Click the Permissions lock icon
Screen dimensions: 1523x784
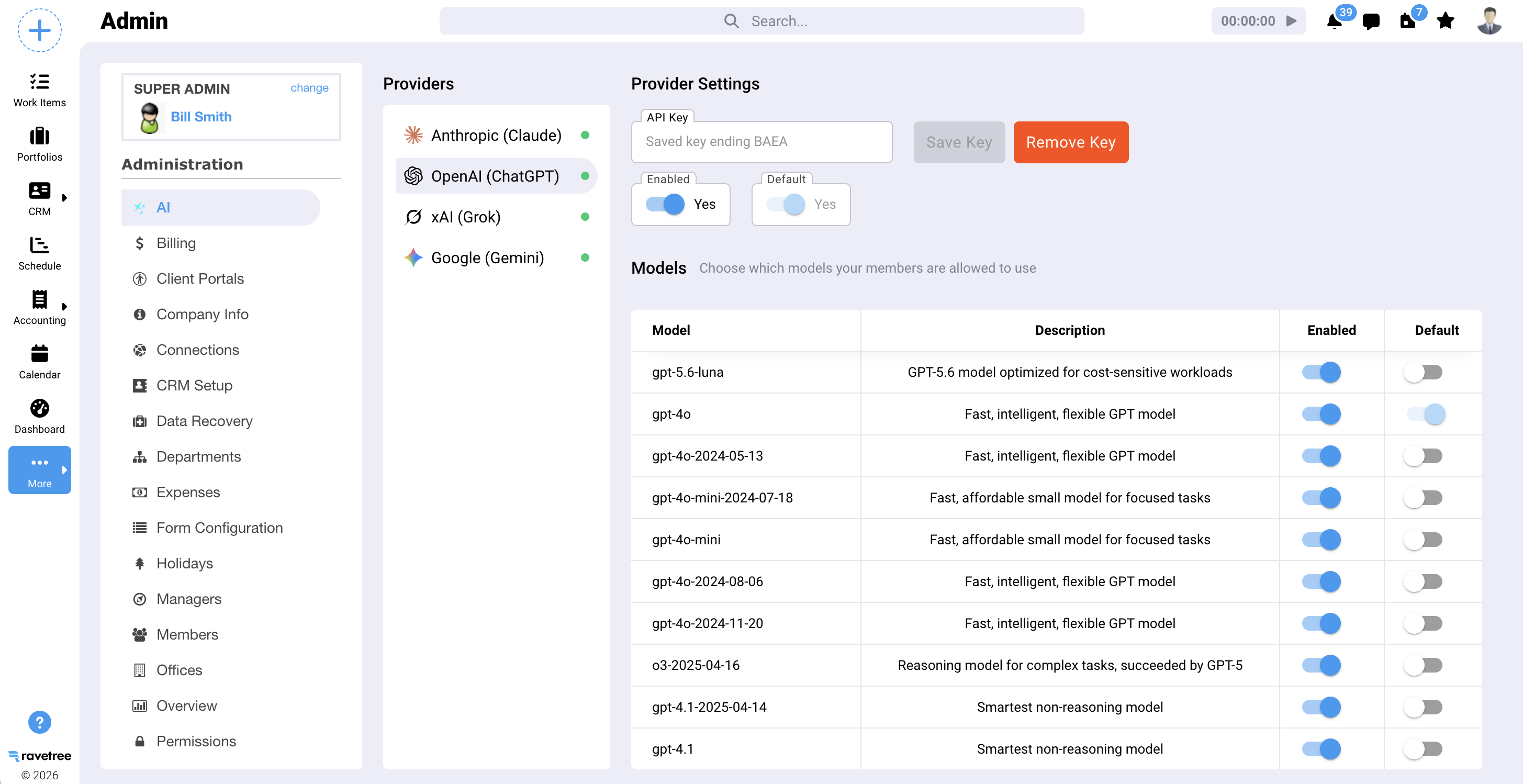click(x=140, y=741)
